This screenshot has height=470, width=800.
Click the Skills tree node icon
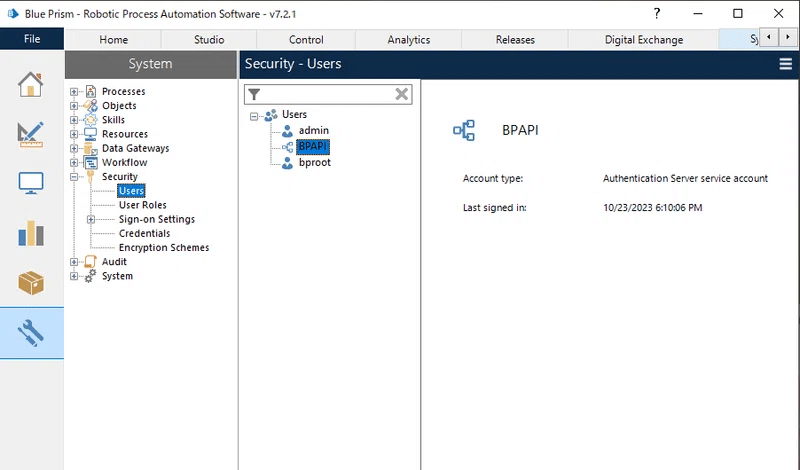(x=91, y=120)
